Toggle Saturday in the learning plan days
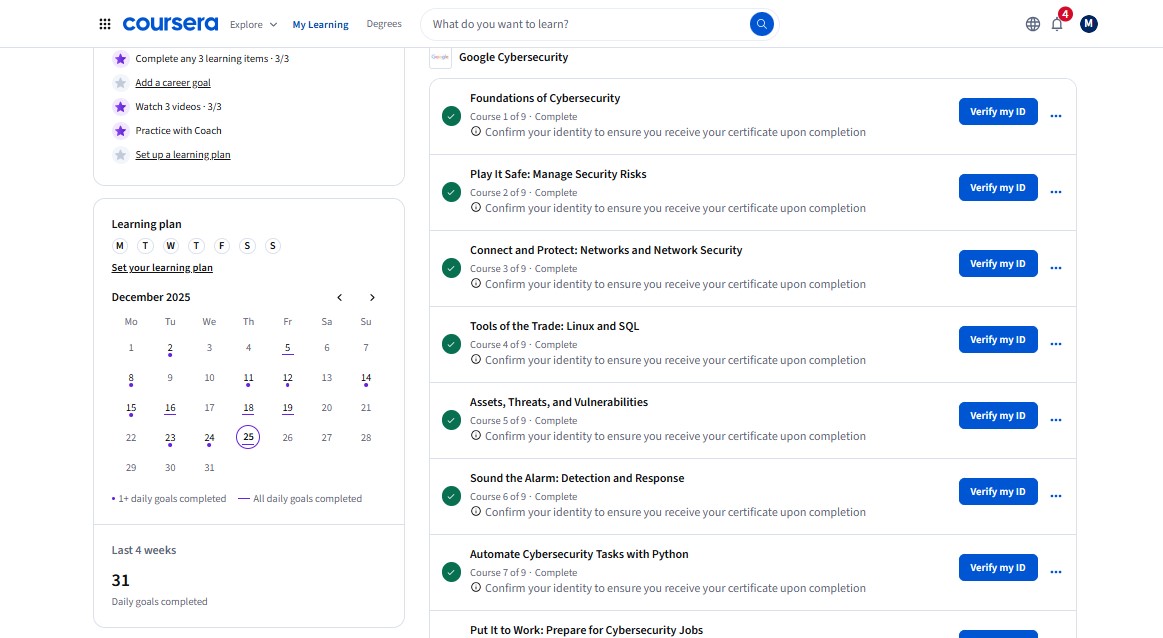 point(247,246)
